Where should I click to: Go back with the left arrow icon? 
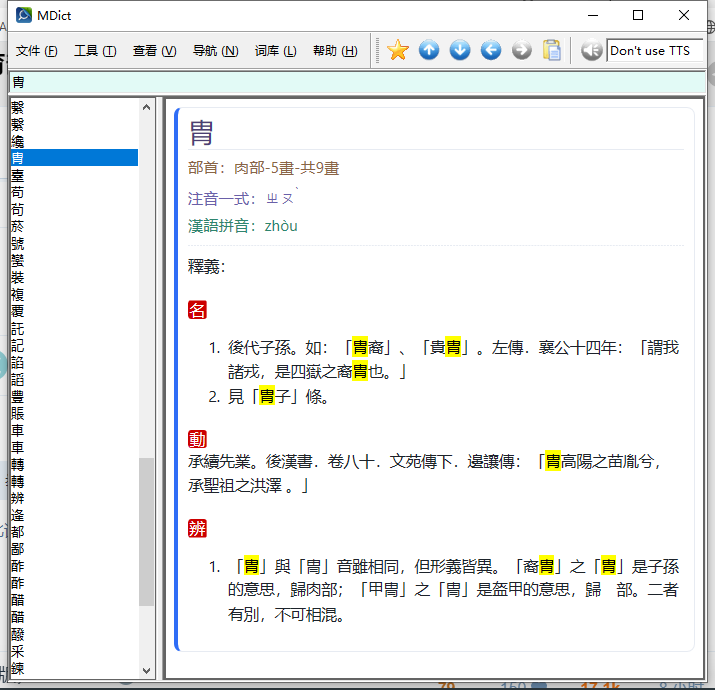click(x=491, y=50)
